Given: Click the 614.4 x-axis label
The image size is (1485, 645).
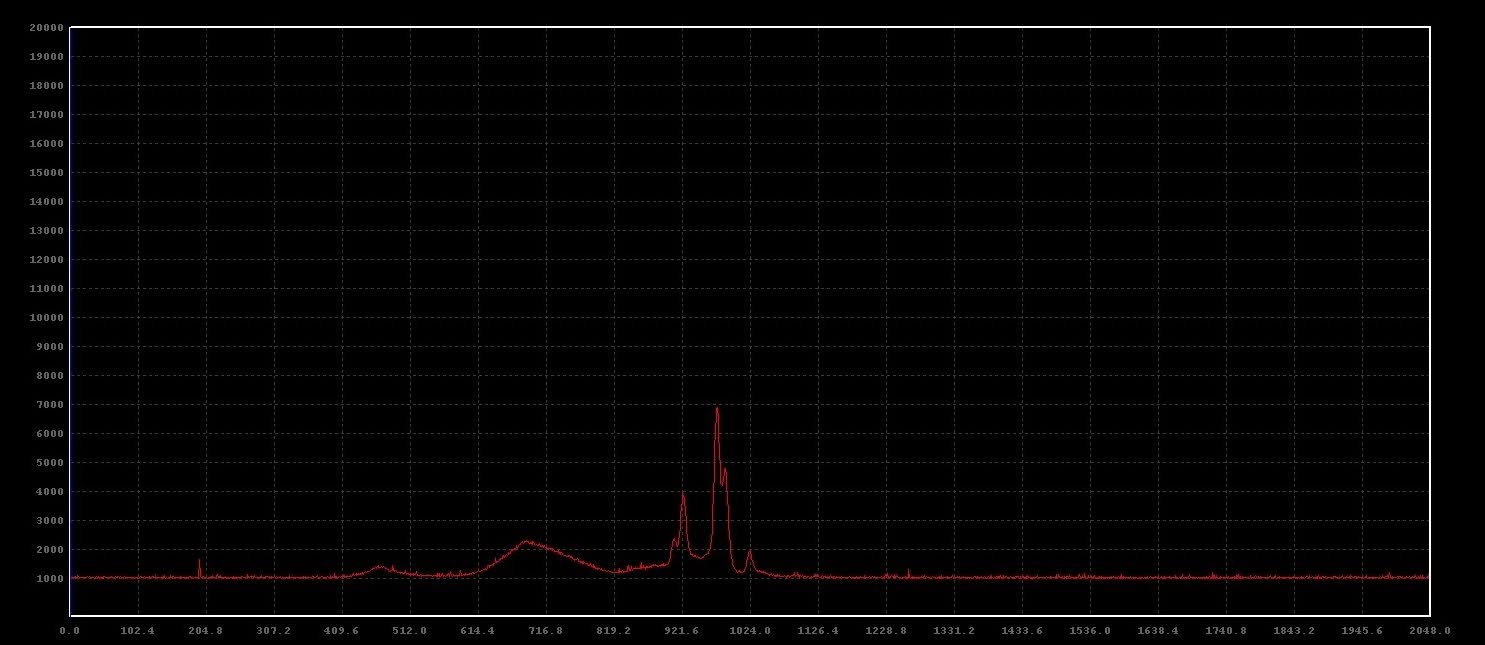Looking at the screenshot, I should pyautogui.click(x=478, y=631).
